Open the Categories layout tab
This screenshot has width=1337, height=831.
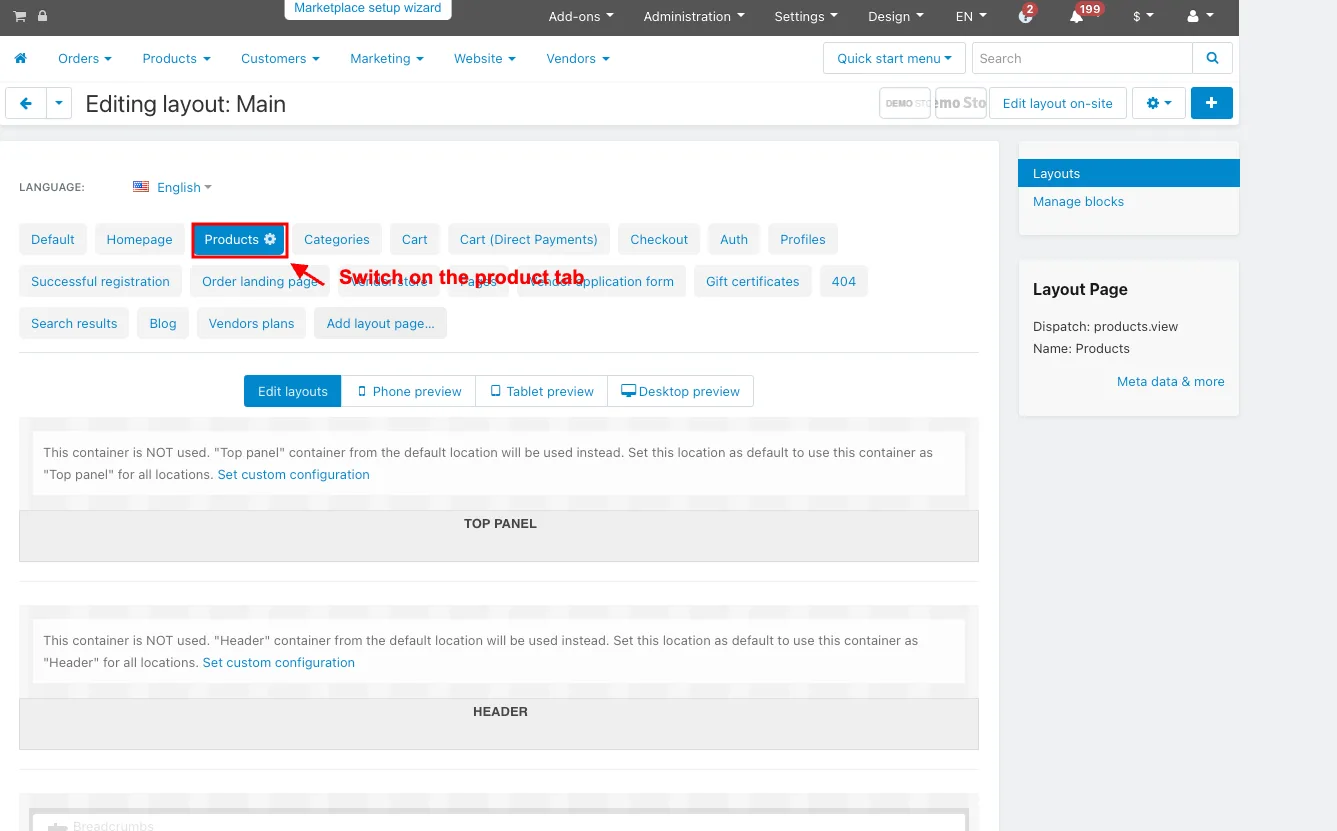point(337,239)
